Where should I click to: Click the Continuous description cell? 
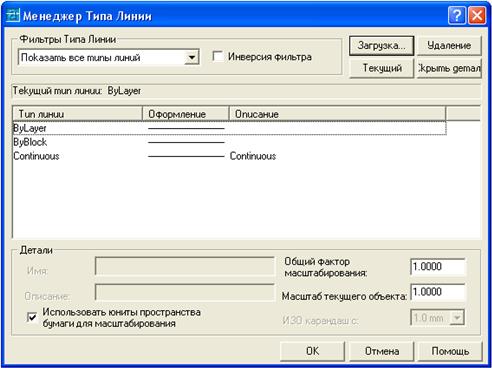point(253,156)
